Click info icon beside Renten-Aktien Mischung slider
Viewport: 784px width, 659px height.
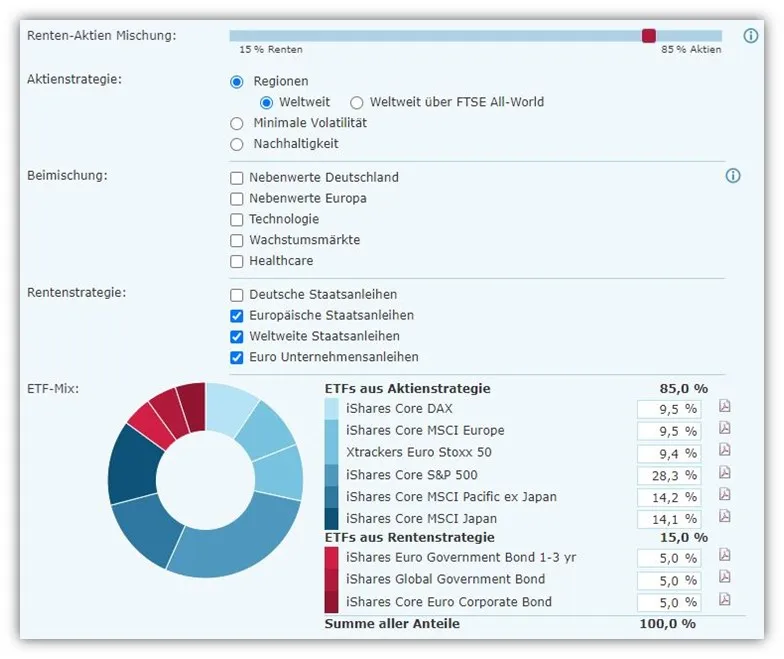click(751, 36)
